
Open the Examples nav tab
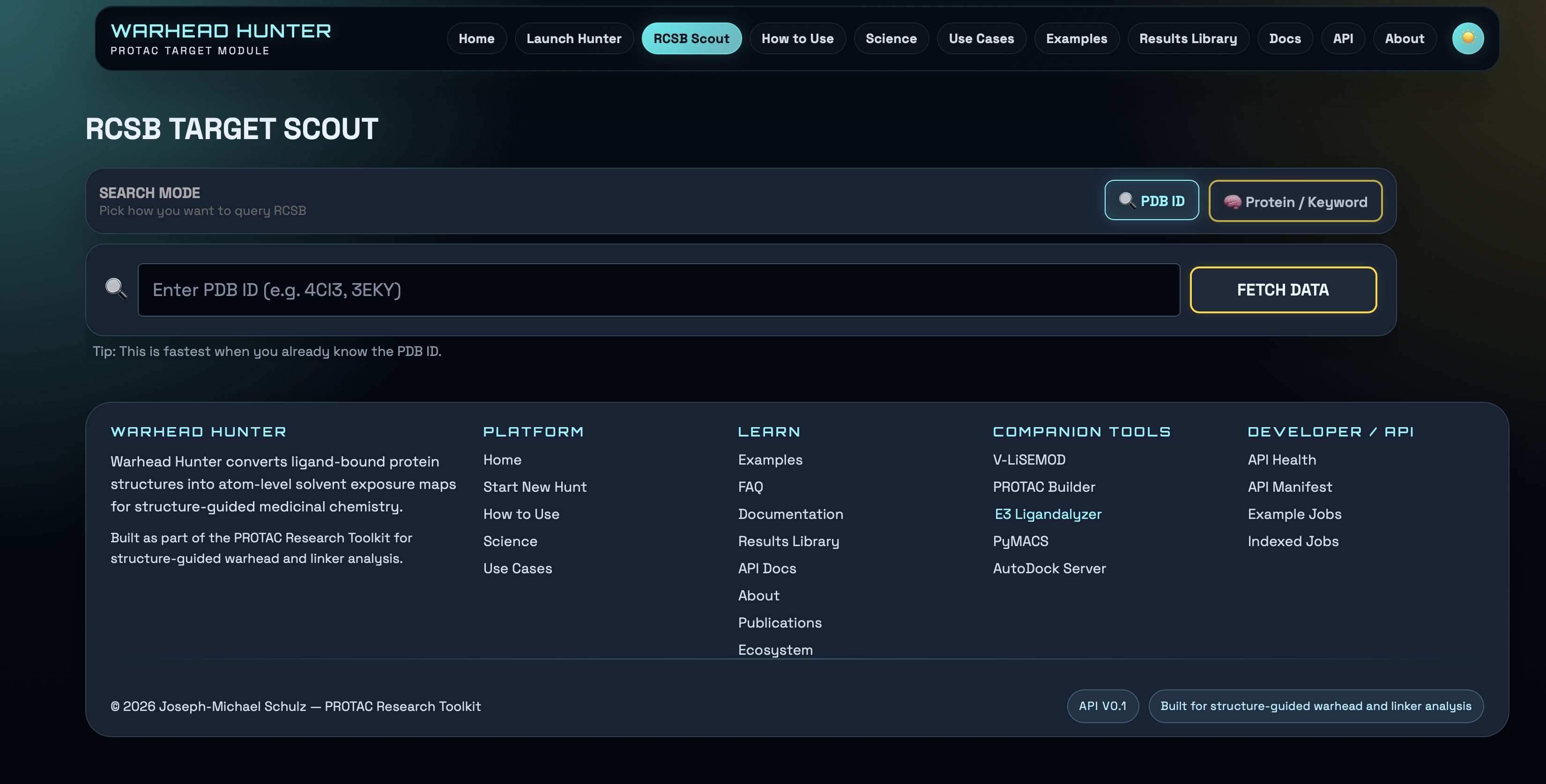(1076, 38)
